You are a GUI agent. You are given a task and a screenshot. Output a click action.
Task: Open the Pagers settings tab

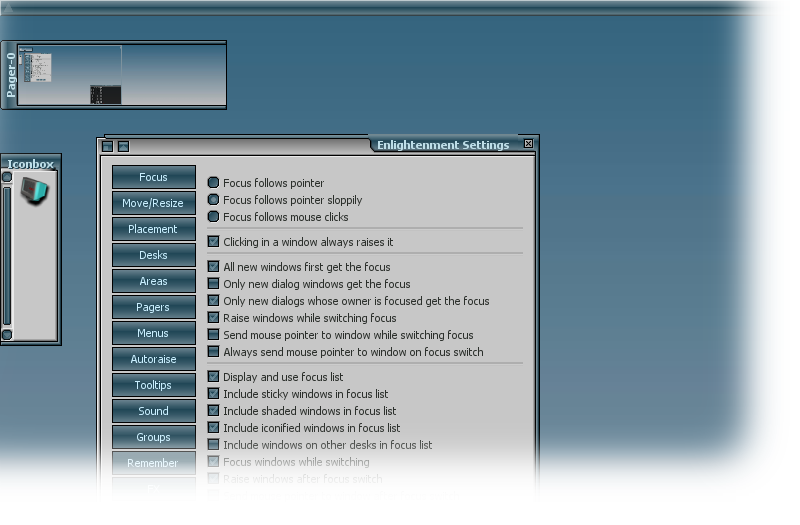coord(154,307)
